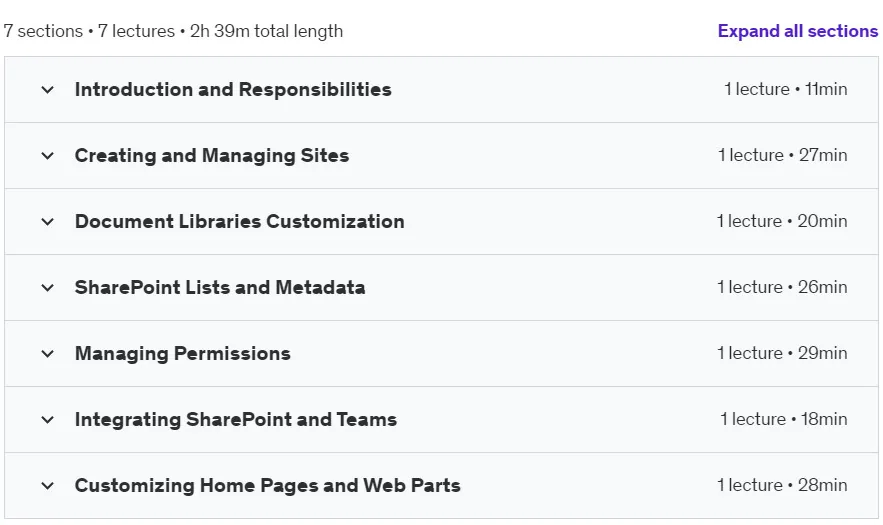Click the 1 lecture 18min label
Screen dimensions: 883x525
tap(783, 419)
